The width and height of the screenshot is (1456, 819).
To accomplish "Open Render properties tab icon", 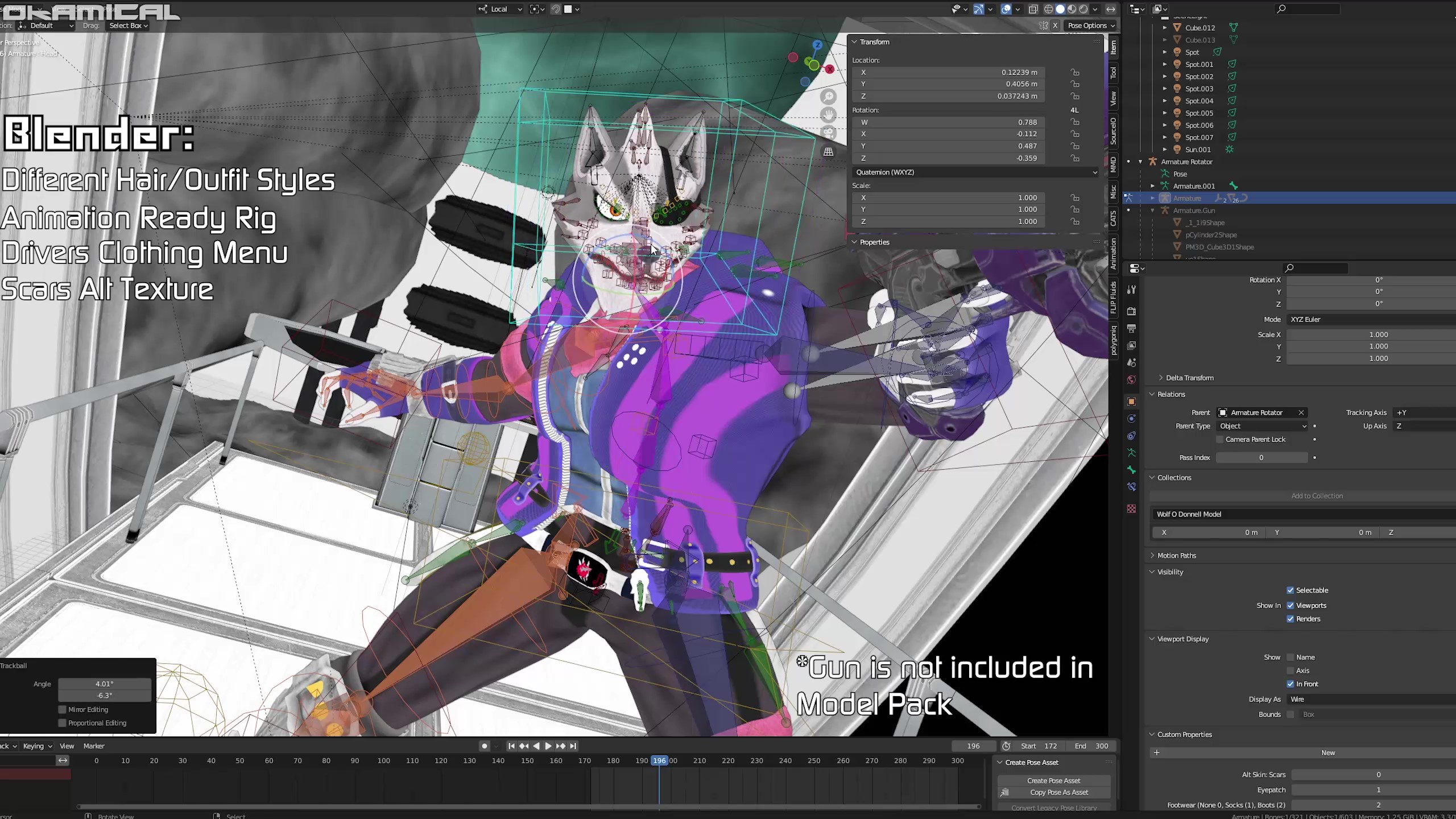I will point(1131,311).
